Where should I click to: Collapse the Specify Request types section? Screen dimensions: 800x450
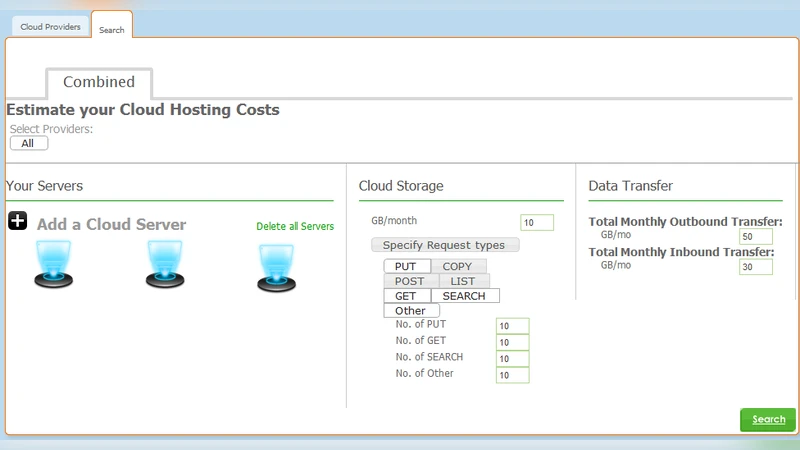pos(444,245)
